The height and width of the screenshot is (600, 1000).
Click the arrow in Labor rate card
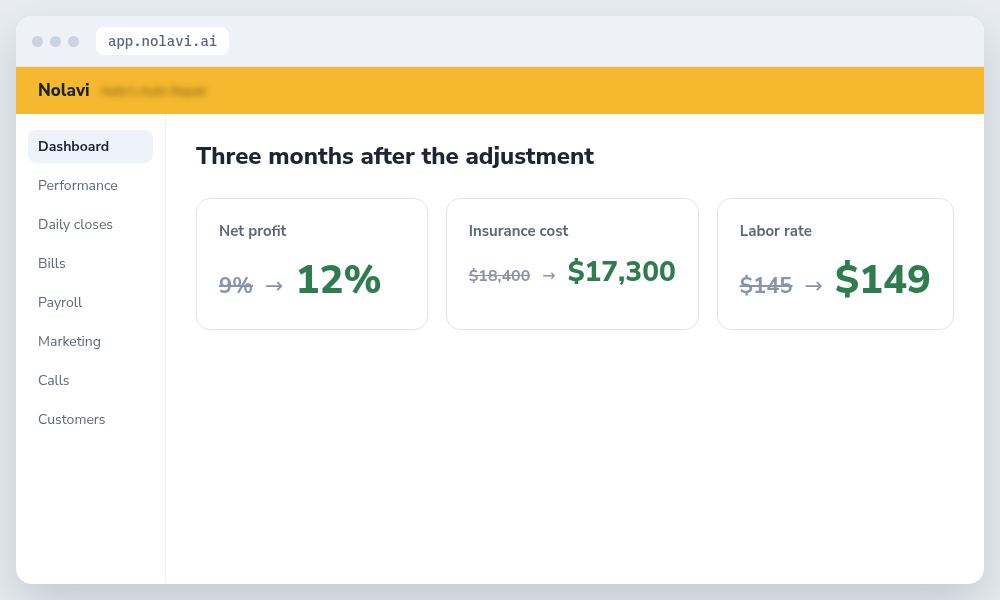(x=814, y=286)
